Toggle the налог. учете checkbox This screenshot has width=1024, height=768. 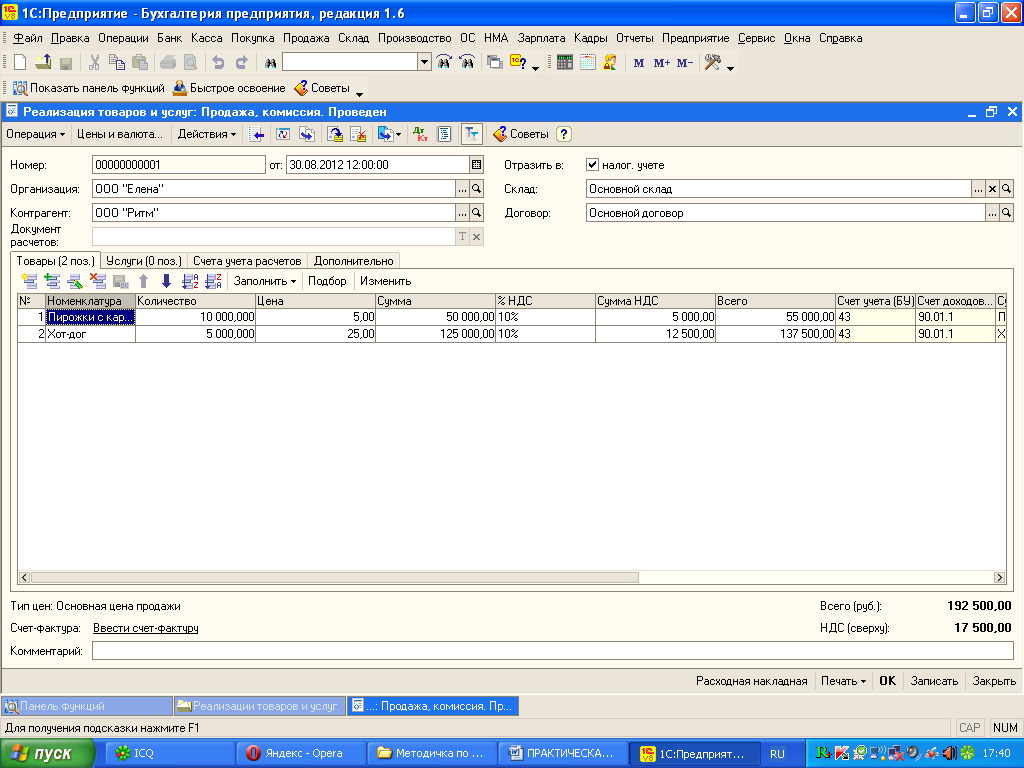tap(592, 165)
